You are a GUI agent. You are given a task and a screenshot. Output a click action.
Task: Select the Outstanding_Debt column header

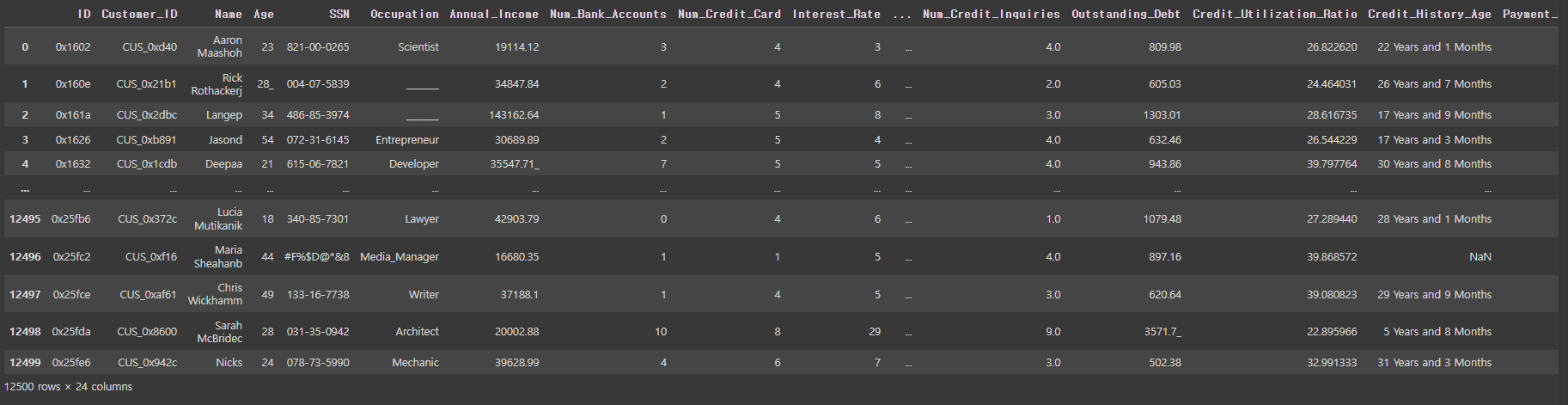[x=1126, y=15]
